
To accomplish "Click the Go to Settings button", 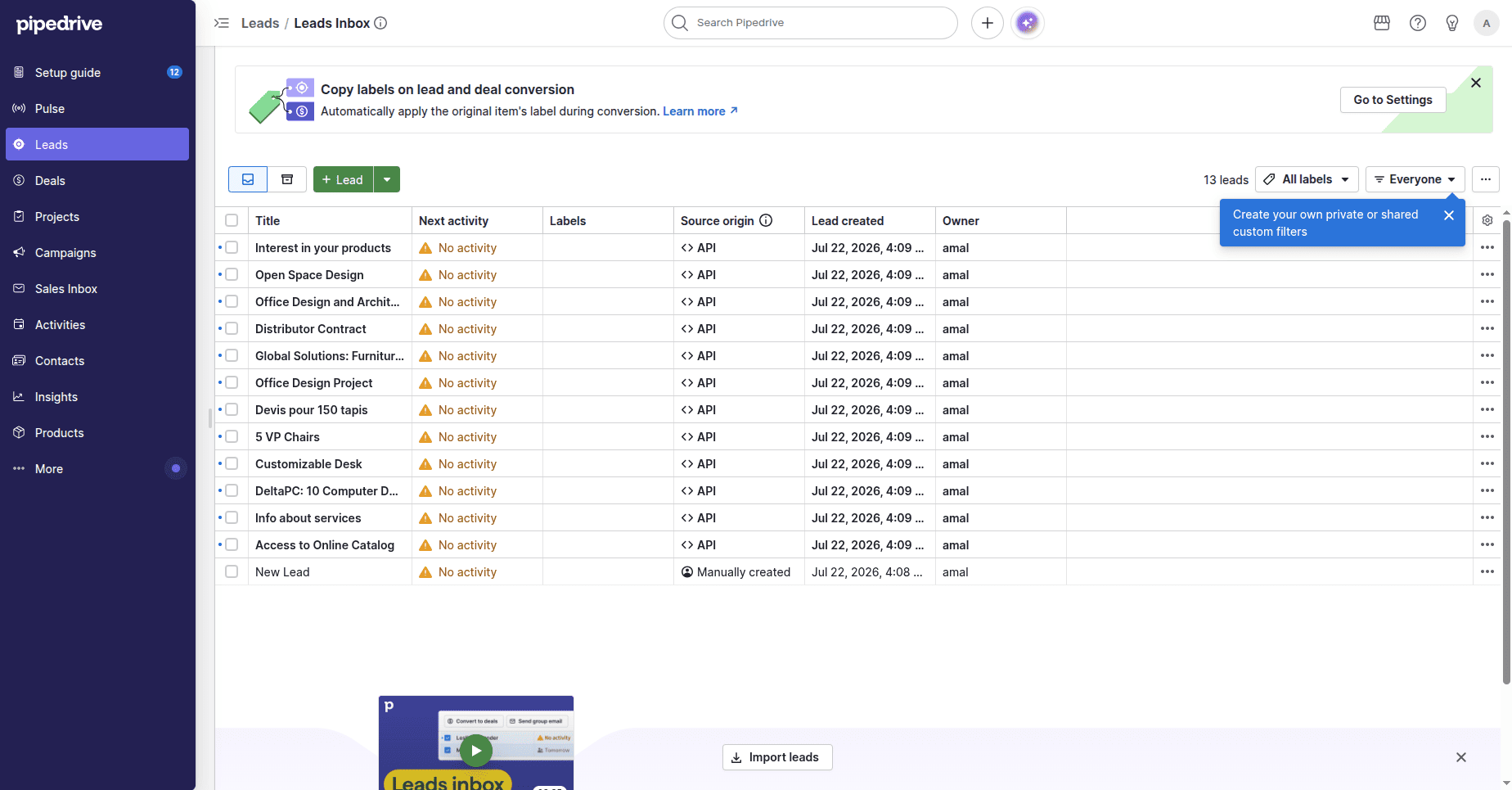I will coord(1393,100).
